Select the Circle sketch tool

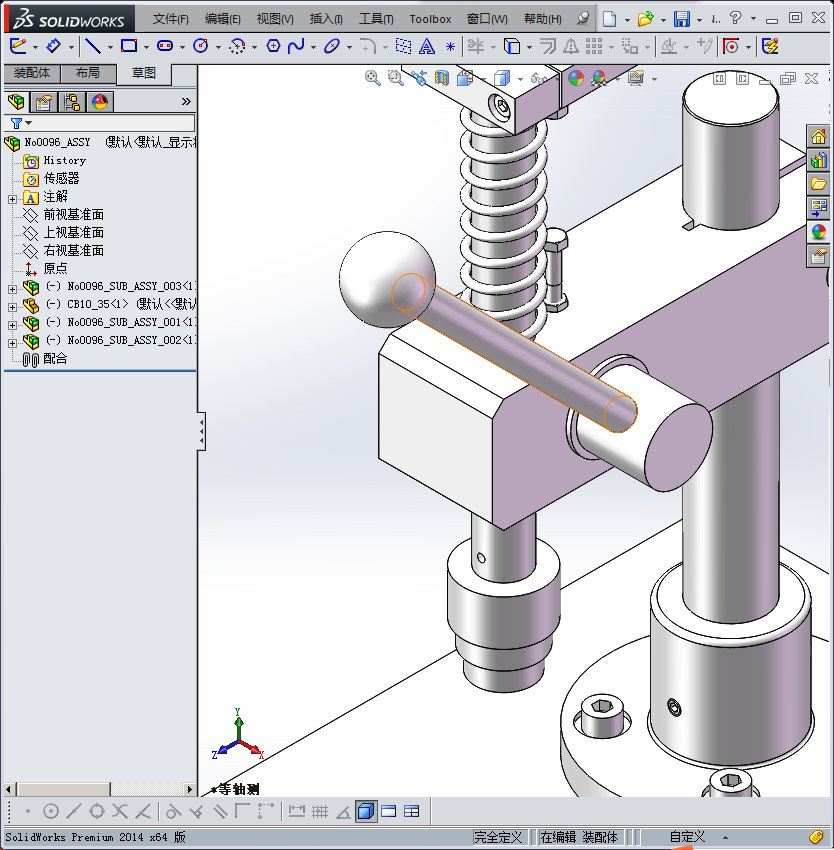click(x=201, y=46)
